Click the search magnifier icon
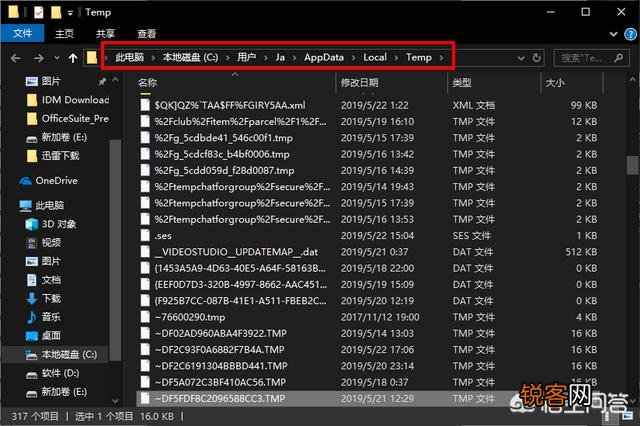Image resolution: width=640 pixels, height=426 pixels. [x=618, y=58]
